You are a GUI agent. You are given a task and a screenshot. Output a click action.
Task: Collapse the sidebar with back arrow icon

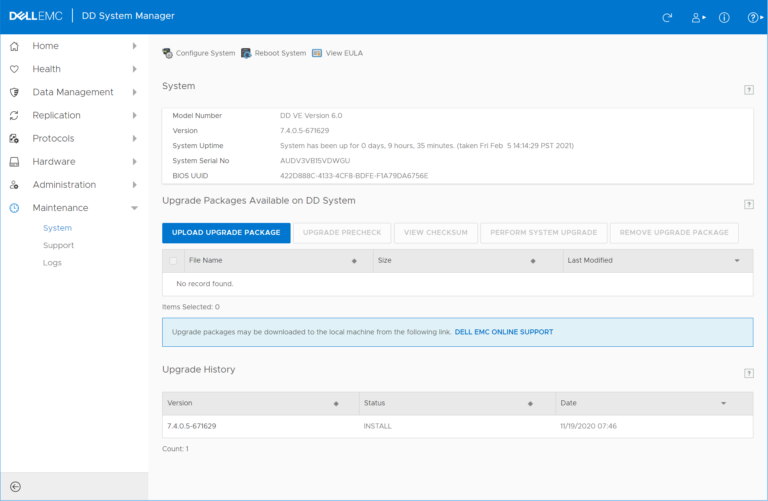click(15, 486)
